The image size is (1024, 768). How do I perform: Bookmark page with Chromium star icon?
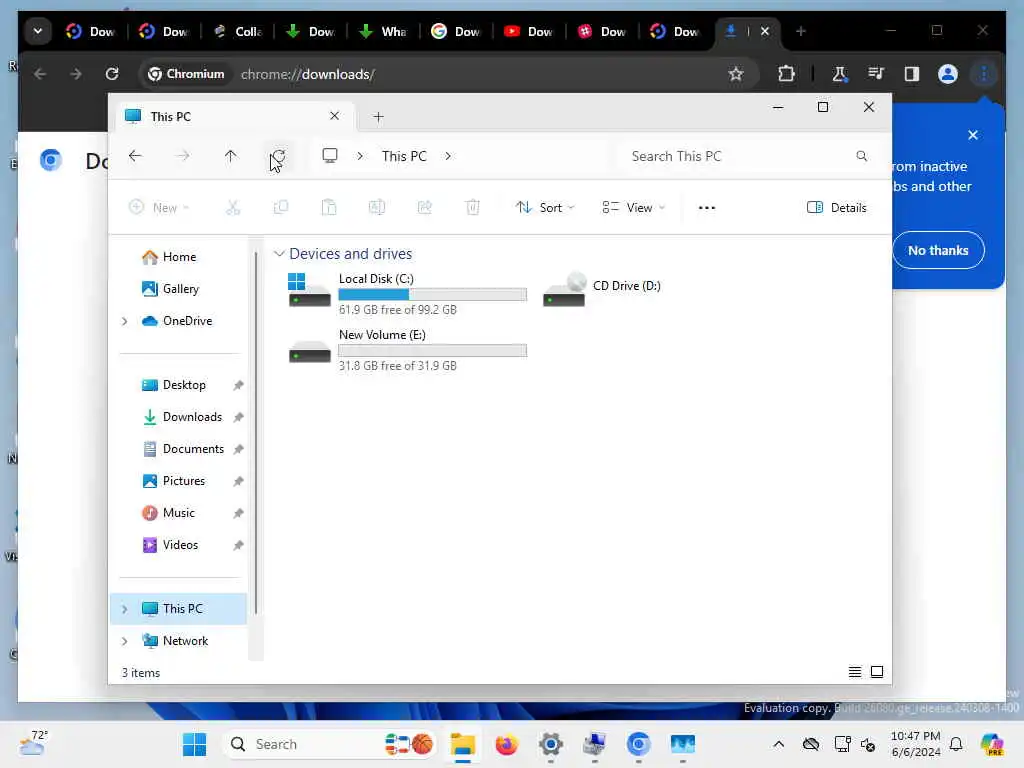coord(736,74)
